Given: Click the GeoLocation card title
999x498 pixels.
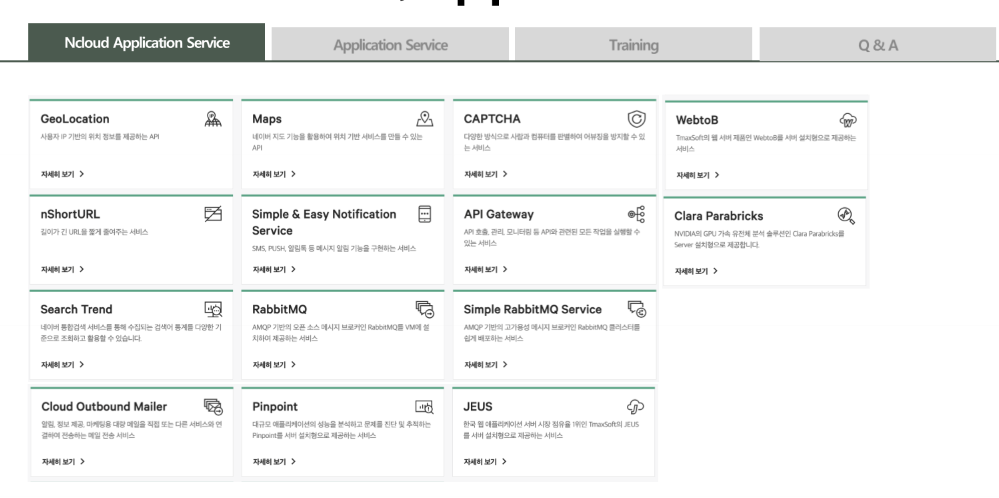Looking at the screenshot, I should point(75,119).
